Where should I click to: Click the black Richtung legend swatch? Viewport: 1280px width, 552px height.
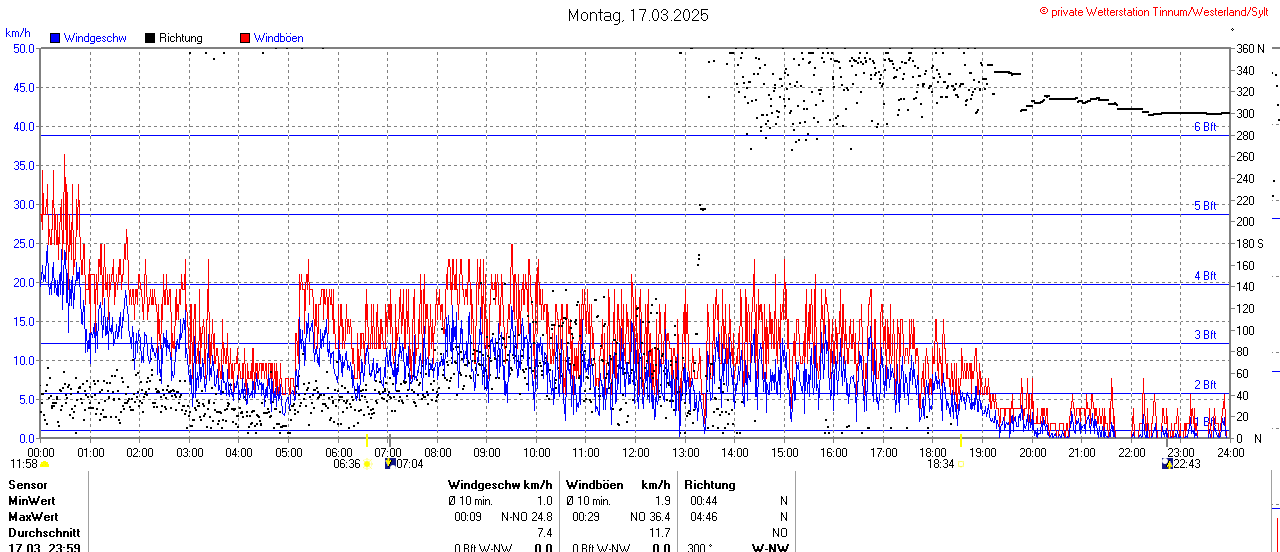(x=150, y=38)
